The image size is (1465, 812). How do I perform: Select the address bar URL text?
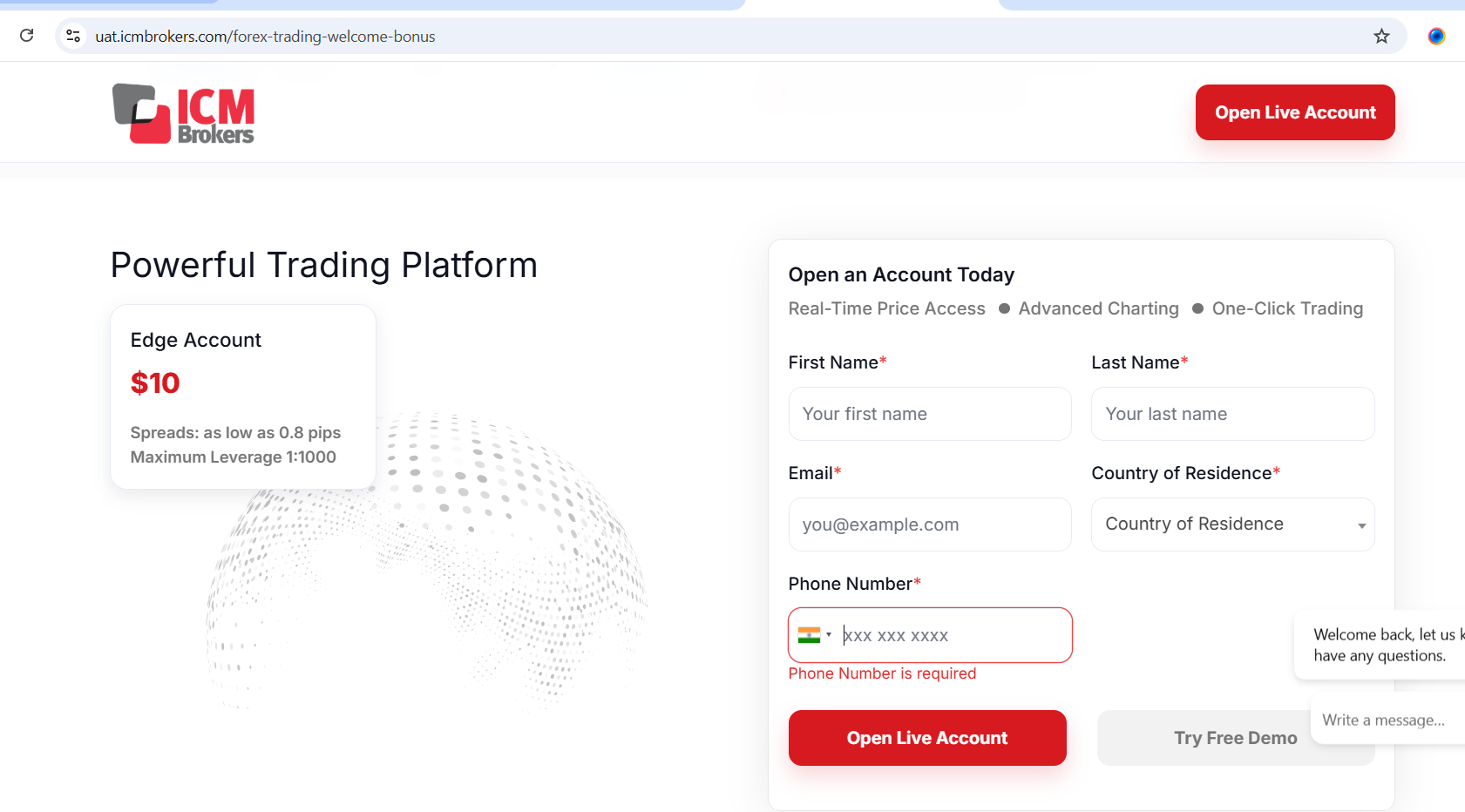(x=265, y=37)
